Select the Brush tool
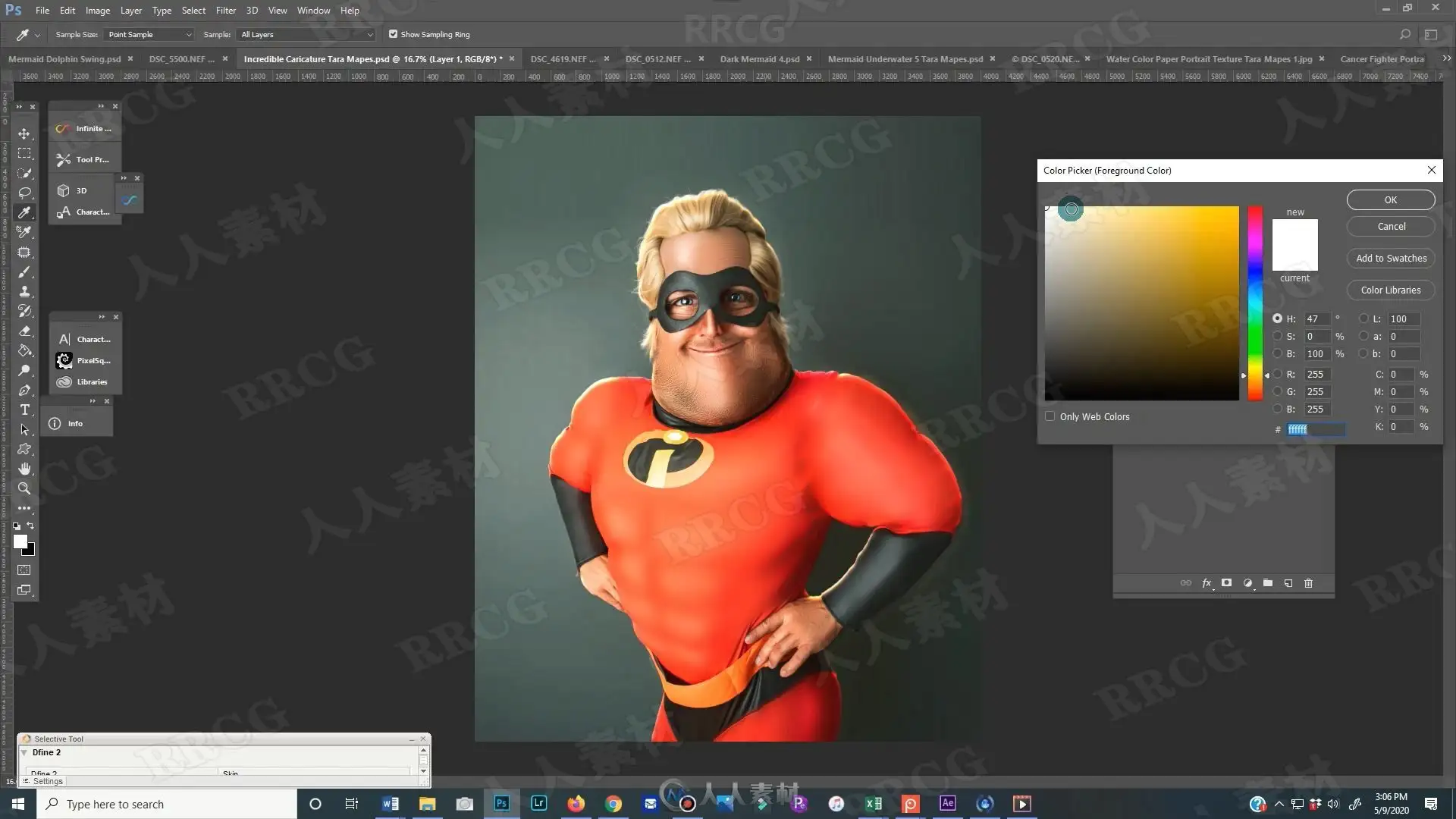Screen dimensions: 1456x819 [24, 271]
